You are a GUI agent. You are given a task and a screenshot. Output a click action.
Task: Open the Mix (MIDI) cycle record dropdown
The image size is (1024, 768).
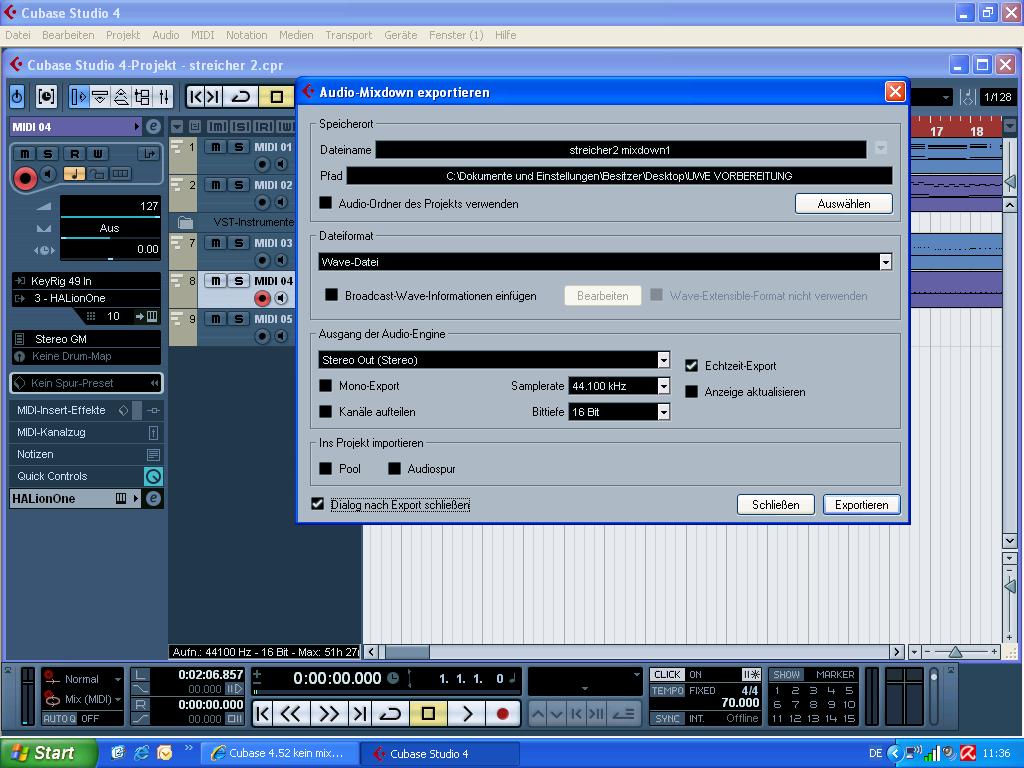click(x=83, y=699)
